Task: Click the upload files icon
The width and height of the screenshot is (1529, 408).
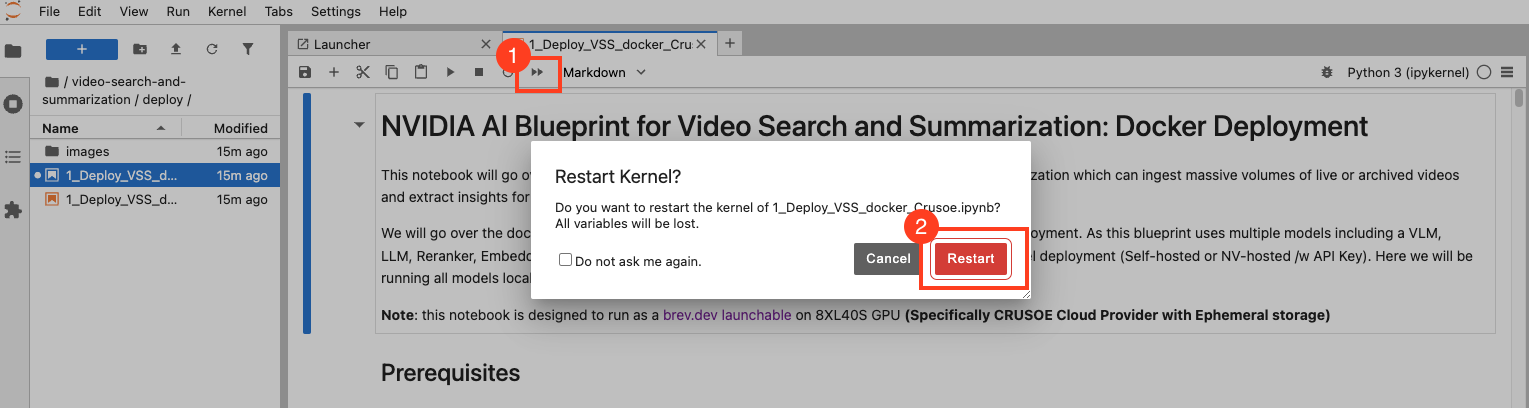Action: 176,49
